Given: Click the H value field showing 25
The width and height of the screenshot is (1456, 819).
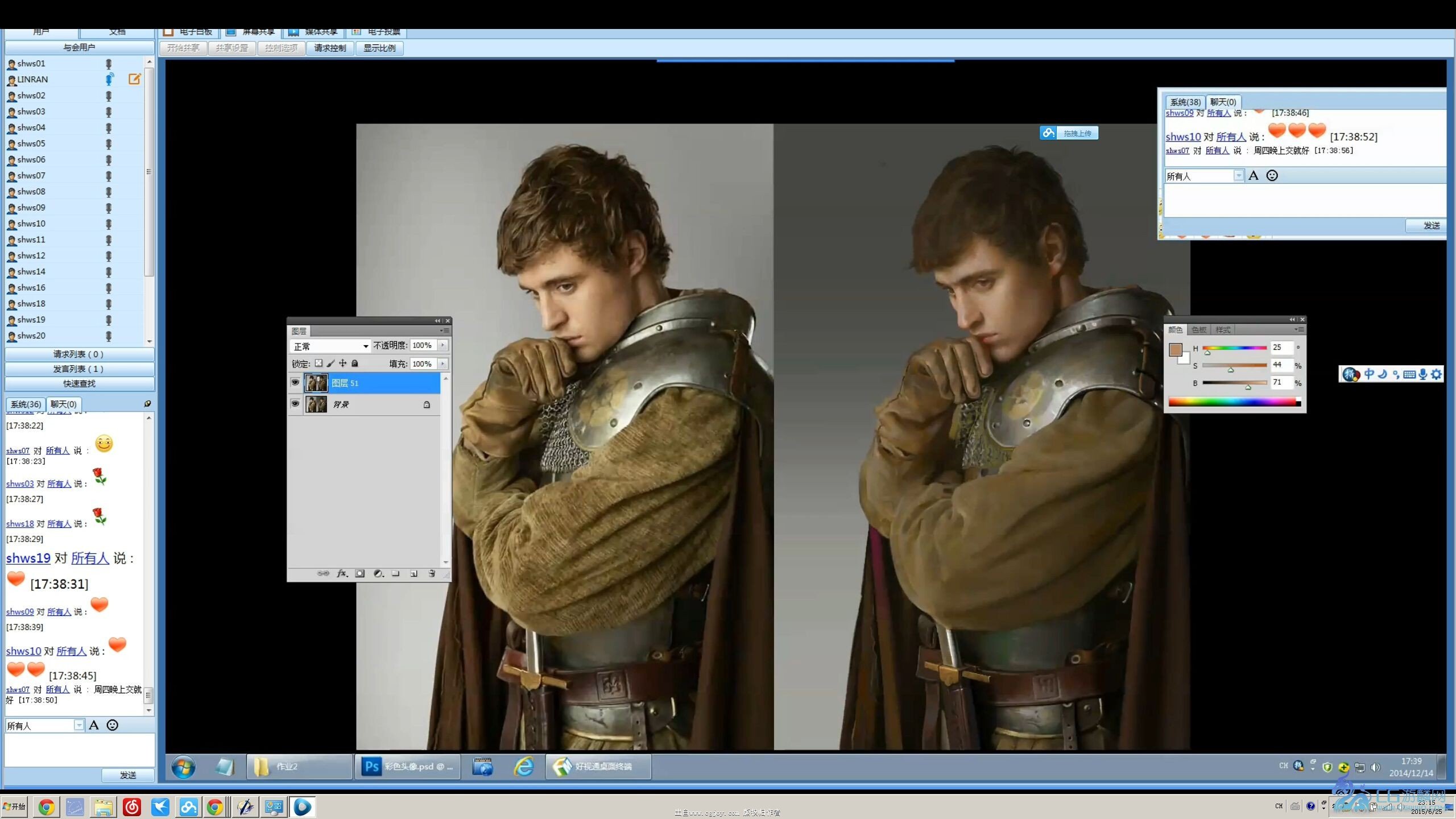Looking at the screenshot, I should click(1281, 348).
